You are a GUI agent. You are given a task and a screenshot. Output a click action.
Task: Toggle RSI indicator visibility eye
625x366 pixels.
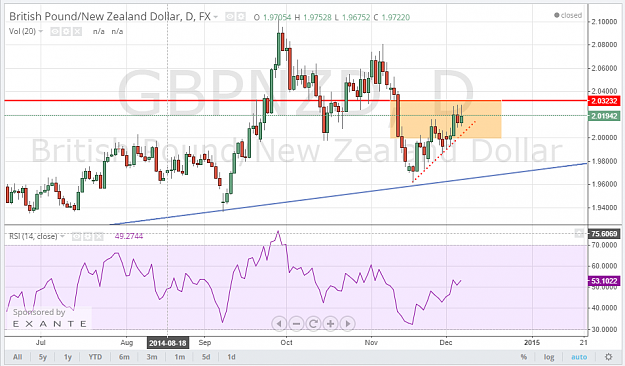(x=77, y=236)
